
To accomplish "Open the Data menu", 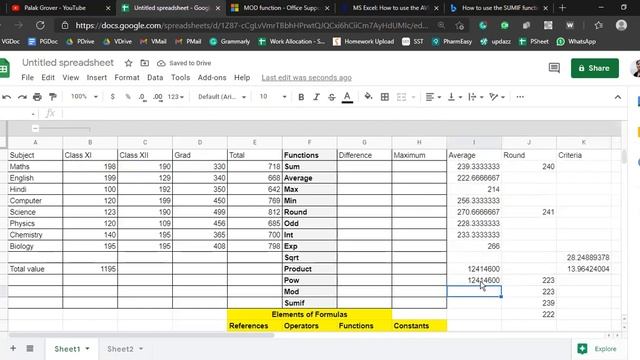I will click(x=155, y=77).
